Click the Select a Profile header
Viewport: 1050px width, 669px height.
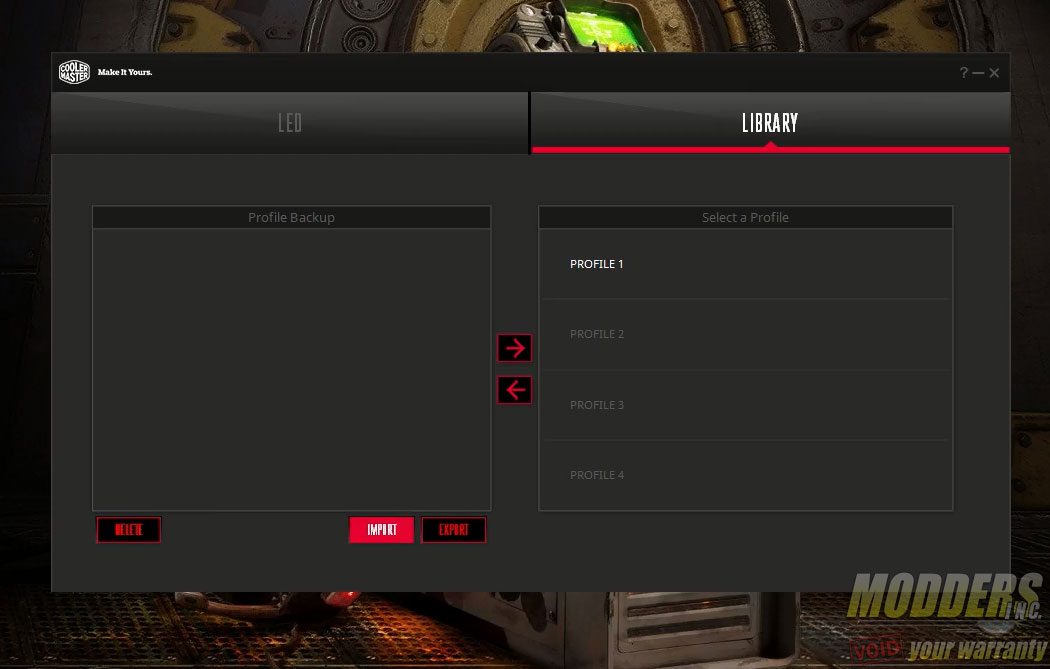(745, 218)
